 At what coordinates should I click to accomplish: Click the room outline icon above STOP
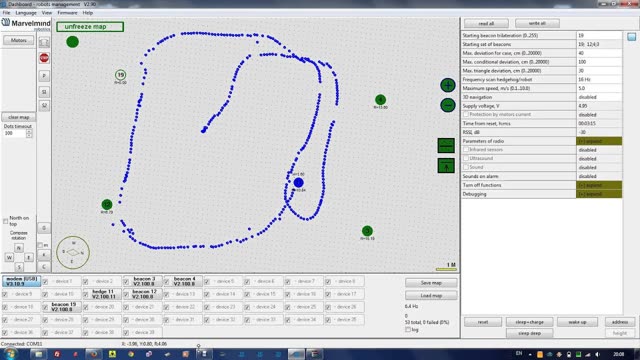point(44,42)
